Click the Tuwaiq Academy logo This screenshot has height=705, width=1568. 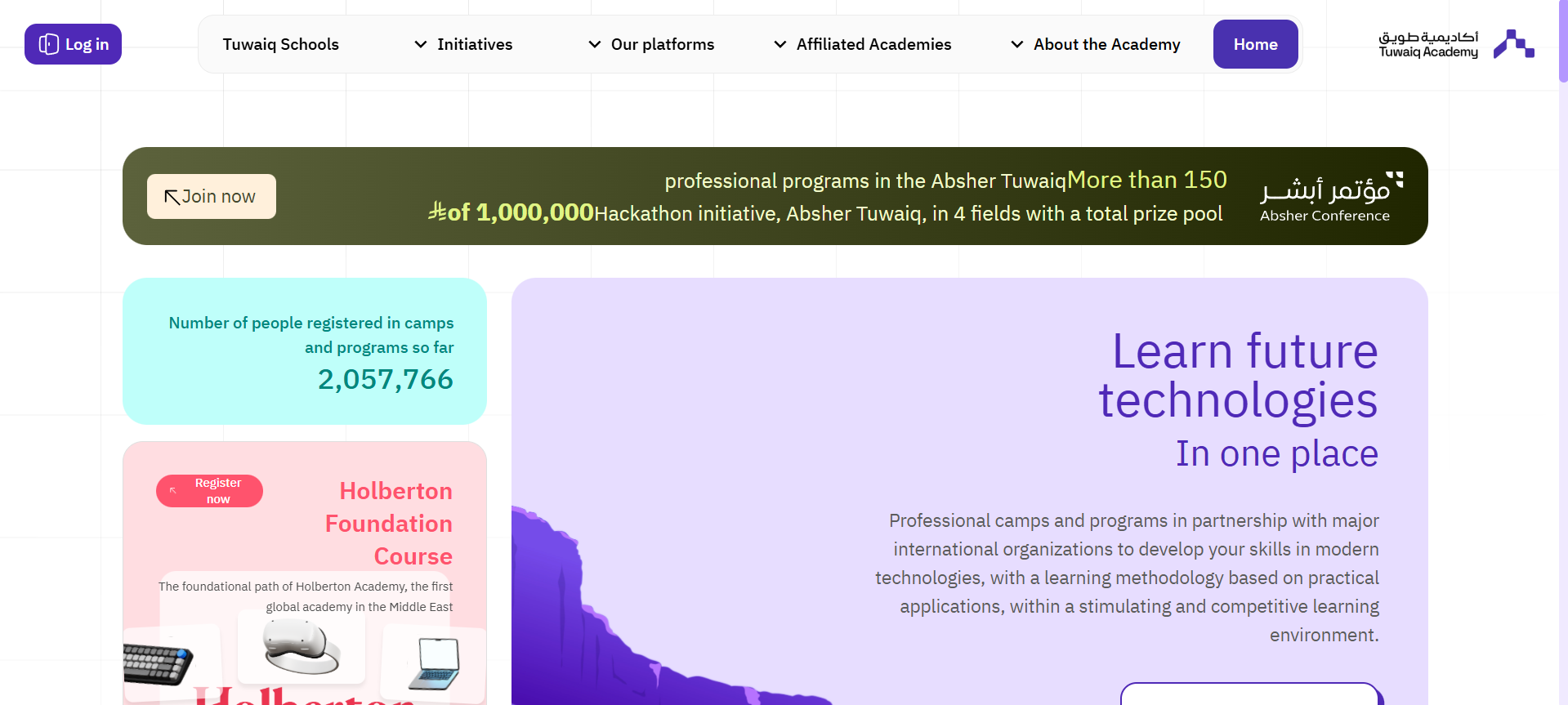pos(1456,44)
